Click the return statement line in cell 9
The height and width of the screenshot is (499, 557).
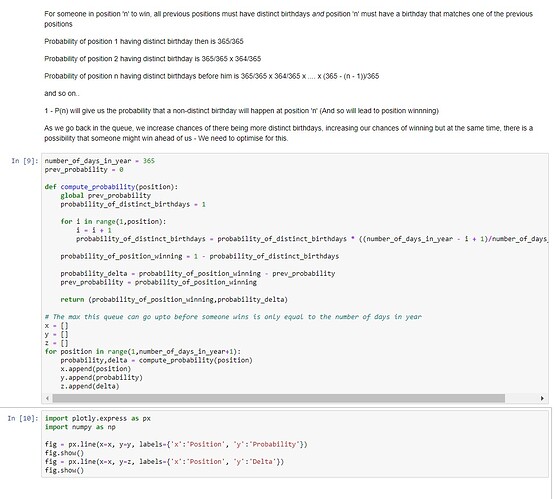coord(174,299)
